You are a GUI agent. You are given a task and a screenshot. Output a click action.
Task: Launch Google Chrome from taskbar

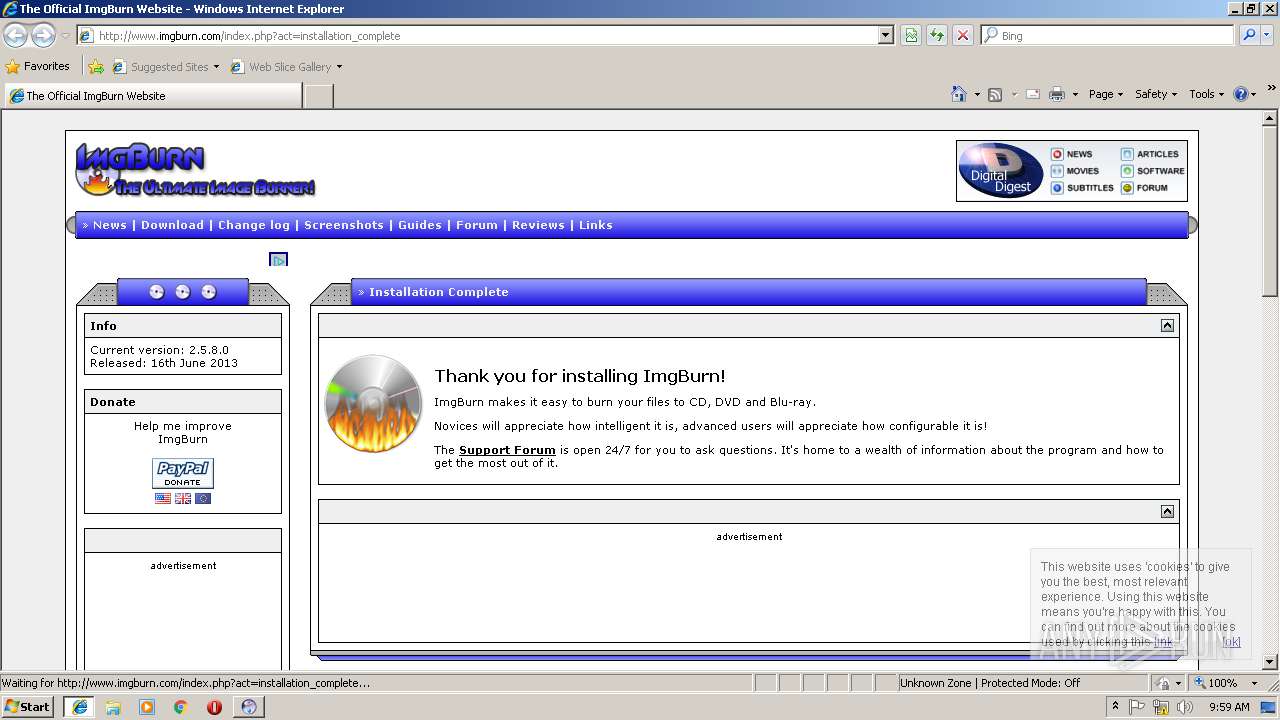coord(181,706)
